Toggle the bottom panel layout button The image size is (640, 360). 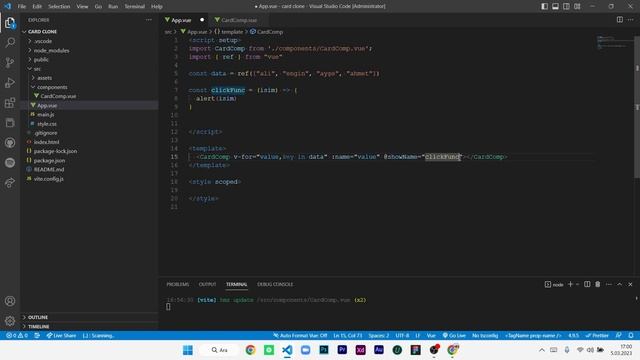556,6
